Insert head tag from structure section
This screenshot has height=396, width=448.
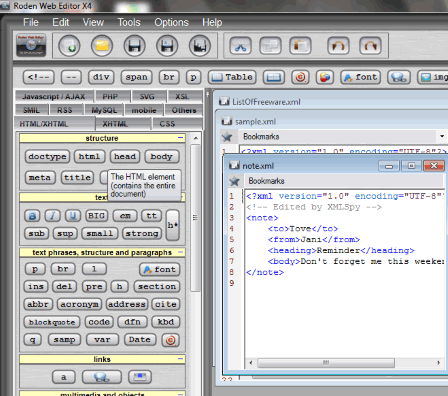(125, 156)
